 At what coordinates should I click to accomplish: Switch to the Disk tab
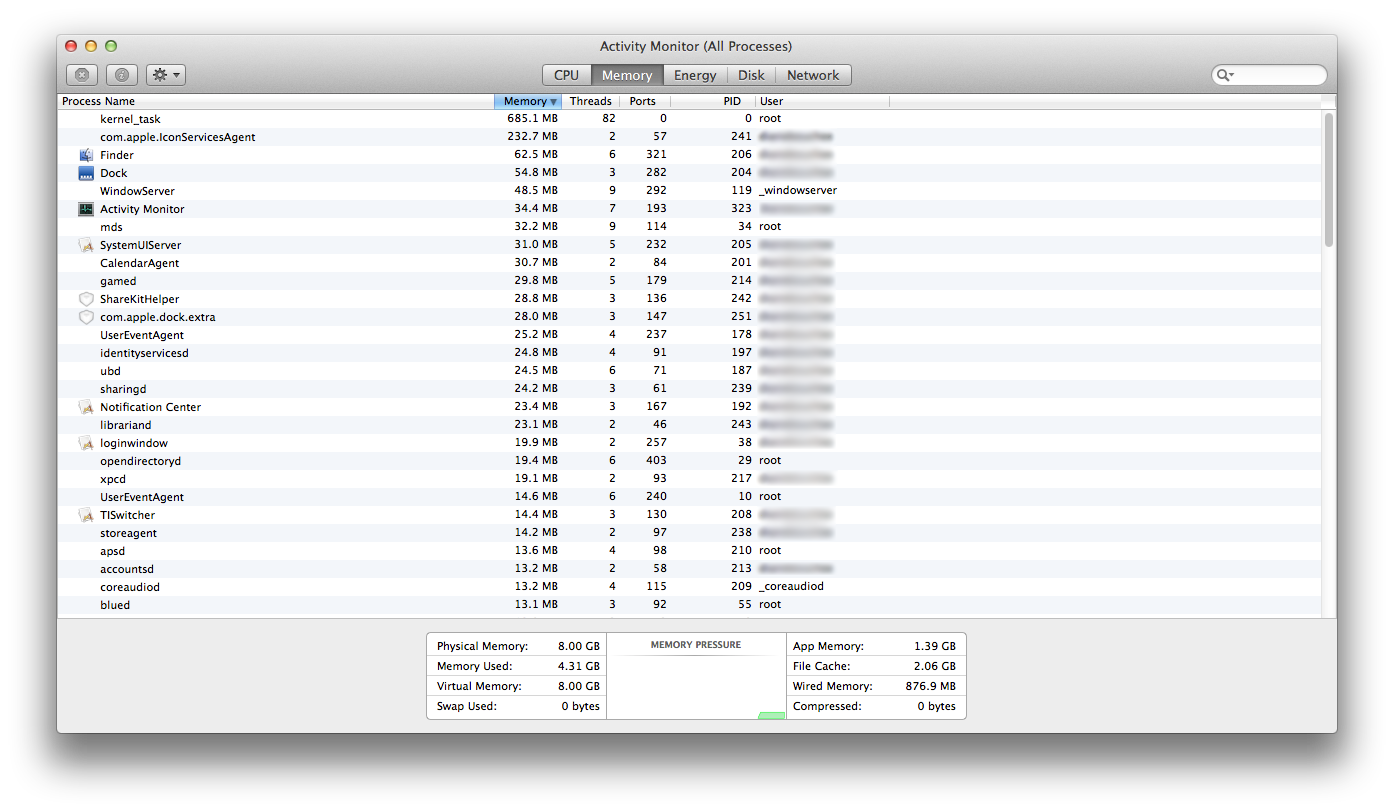[751, 75]
